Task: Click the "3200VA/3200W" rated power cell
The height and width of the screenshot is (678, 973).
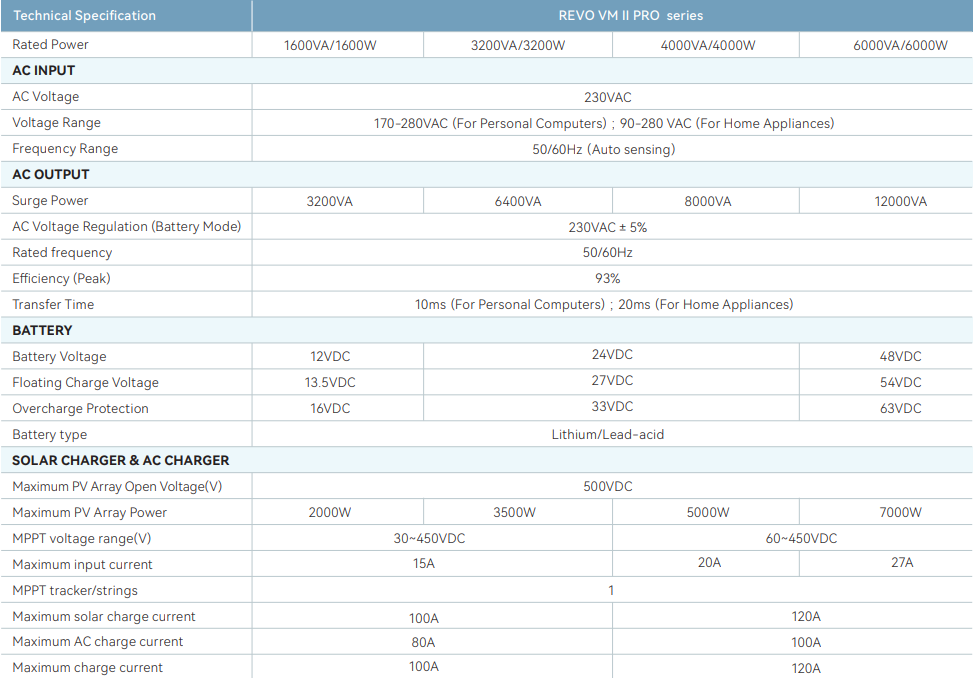Action: 518,45
